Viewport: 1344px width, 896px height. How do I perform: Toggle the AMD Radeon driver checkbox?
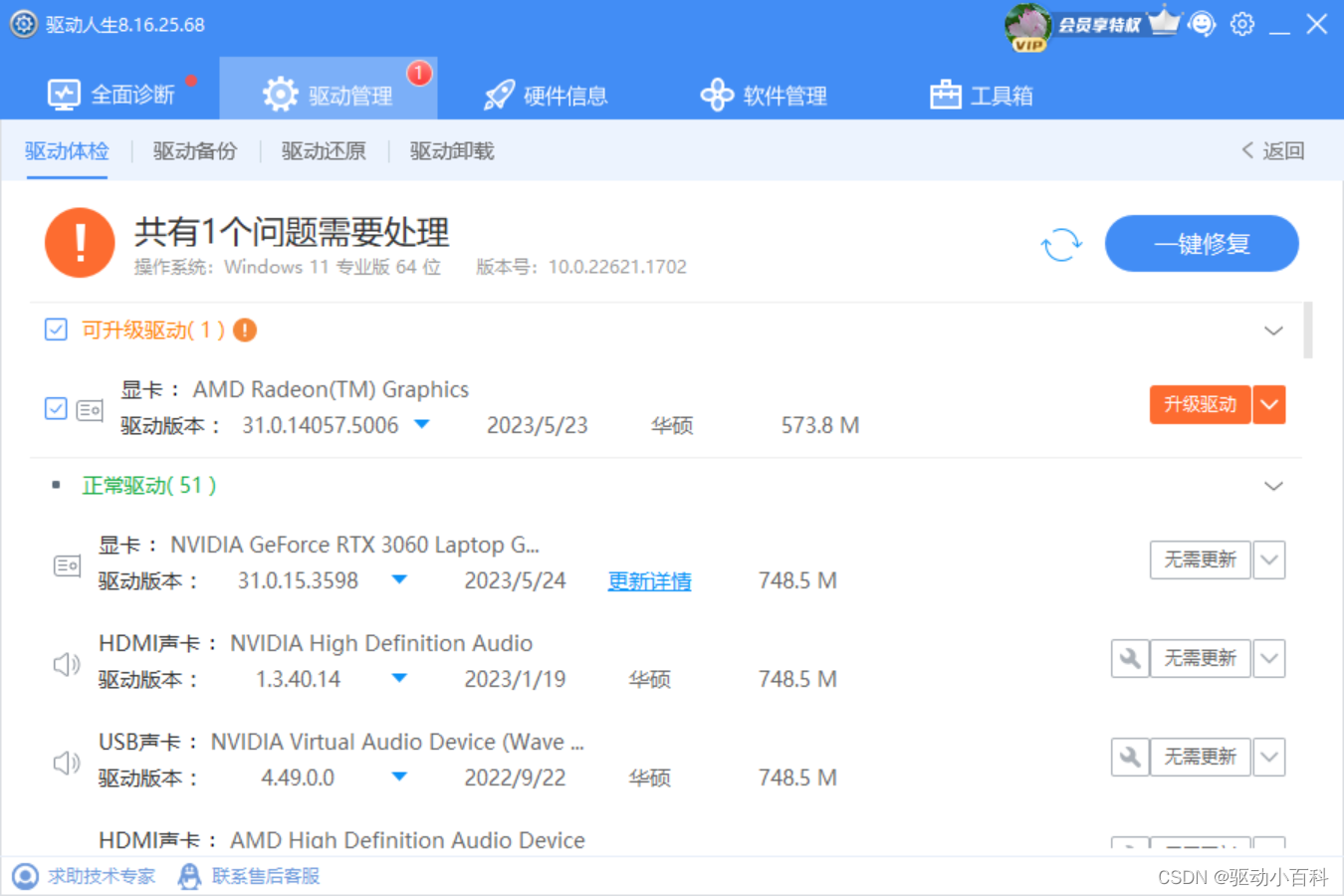click(x=56, y=408)
